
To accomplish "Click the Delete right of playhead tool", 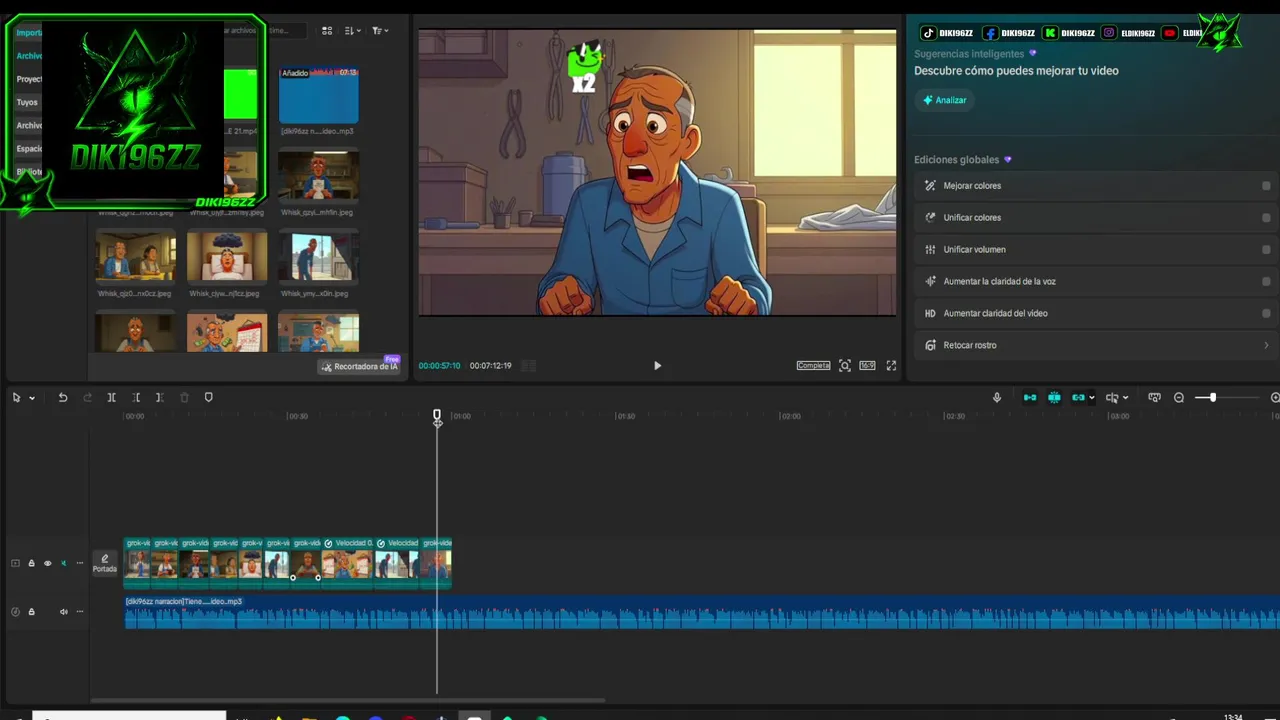I will (x=159, y=397).
